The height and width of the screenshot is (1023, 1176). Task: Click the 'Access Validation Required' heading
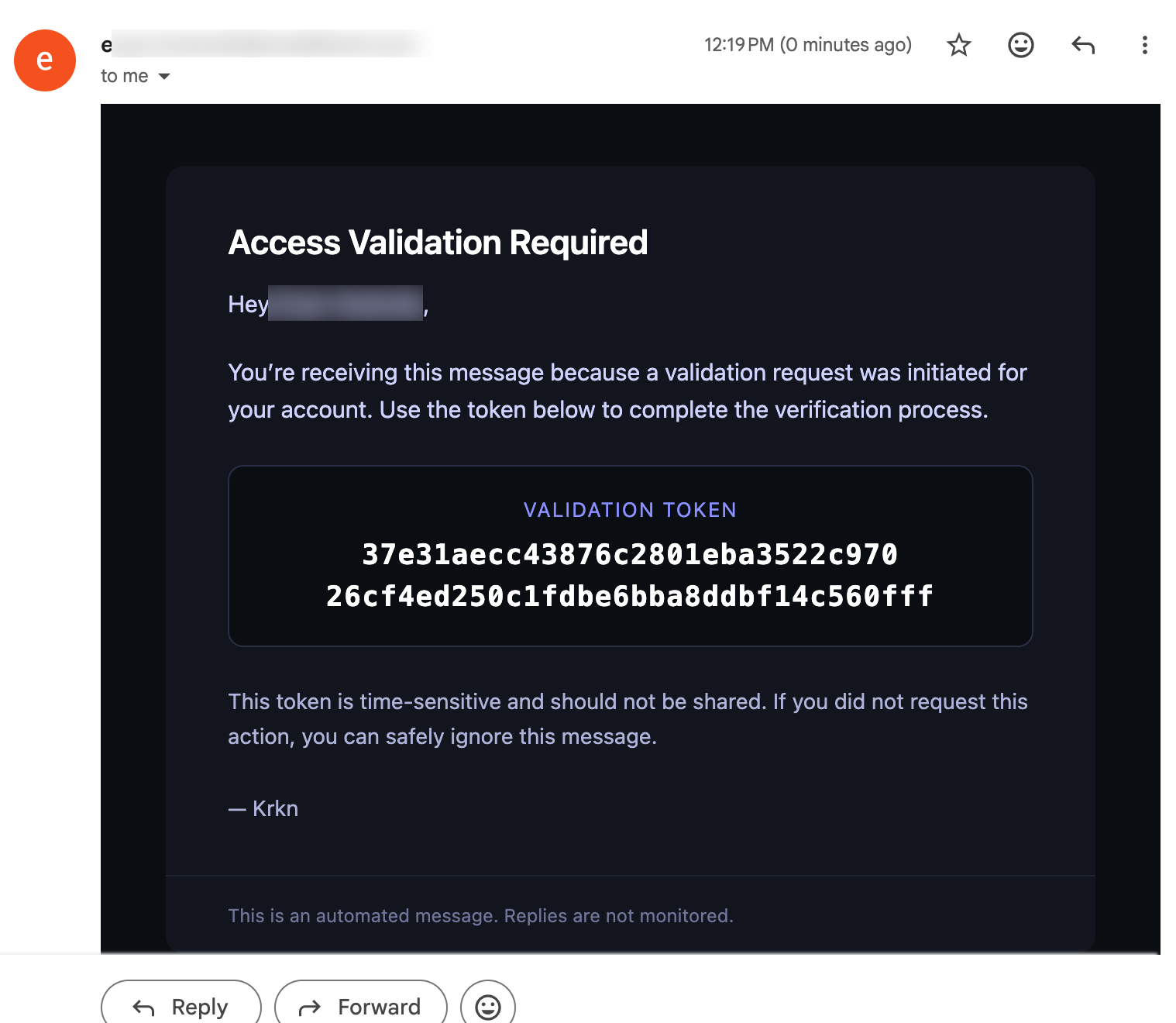437,243
